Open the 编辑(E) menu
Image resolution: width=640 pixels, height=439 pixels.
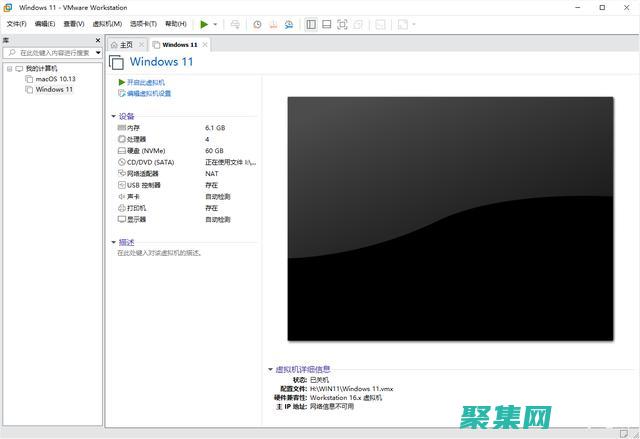[x=44, y=24]
